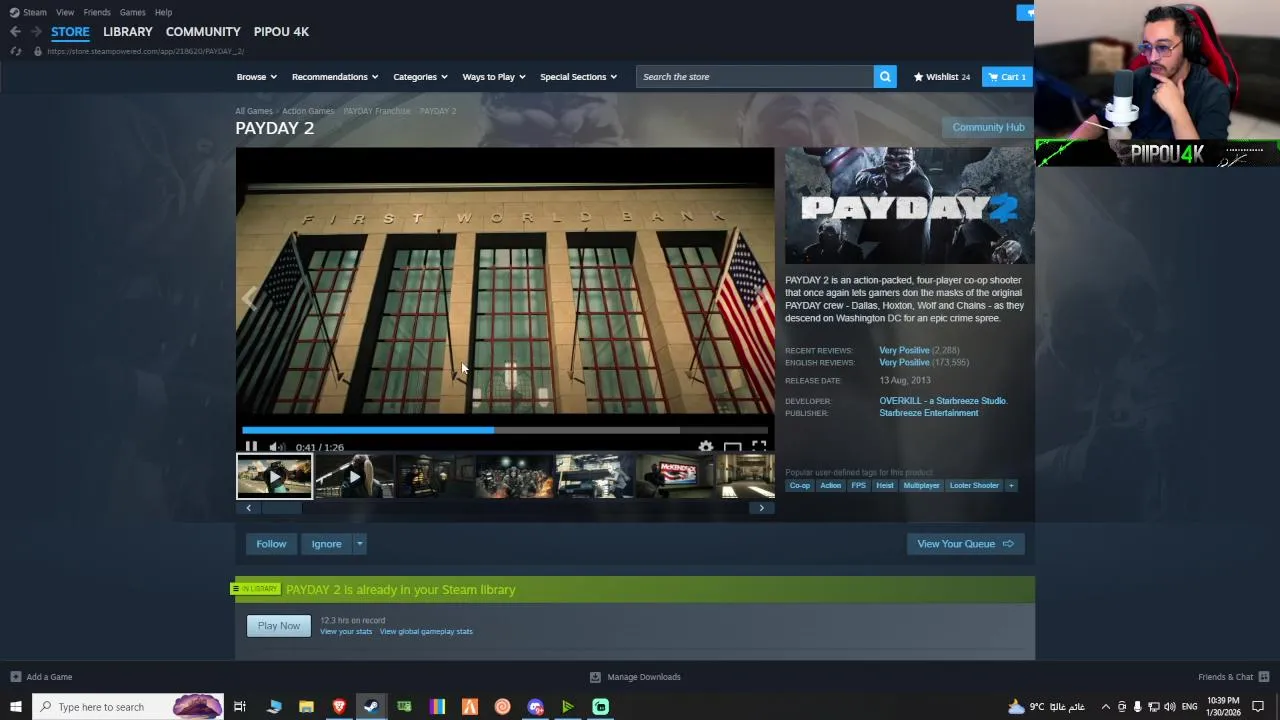Click the Play Now button
The image size is (1280, 720).
point(279,626)
